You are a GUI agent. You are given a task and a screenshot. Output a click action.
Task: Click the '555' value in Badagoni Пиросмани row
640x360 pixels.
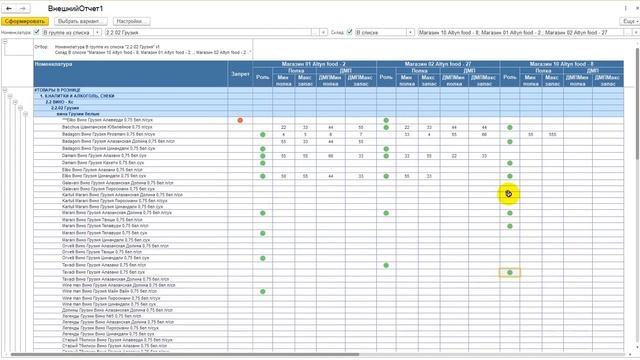[x=552, y=134]
